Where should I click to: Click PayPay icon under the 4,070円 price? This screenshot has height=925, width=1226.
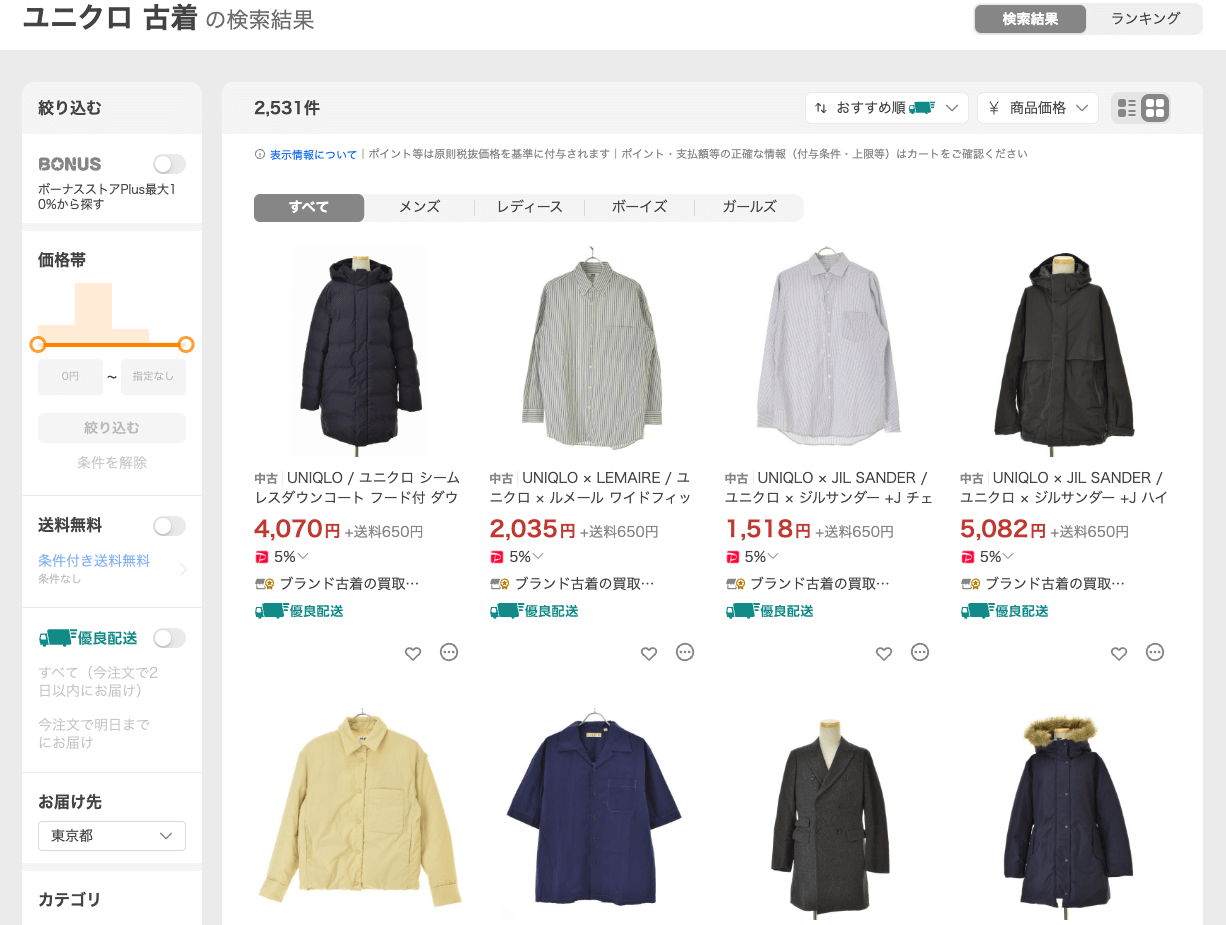tap(262, 557)
